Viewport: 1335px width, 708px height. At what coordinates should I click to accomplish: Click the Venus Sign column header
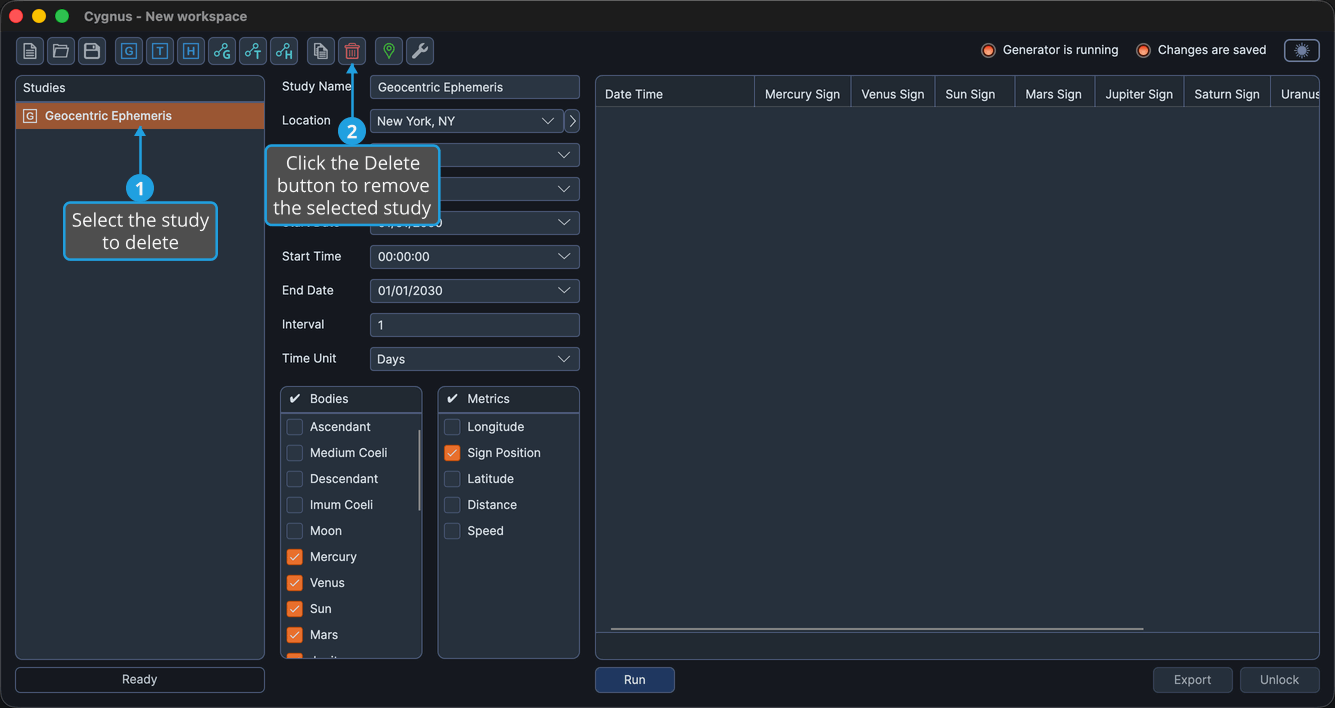(x=893, y=94)
